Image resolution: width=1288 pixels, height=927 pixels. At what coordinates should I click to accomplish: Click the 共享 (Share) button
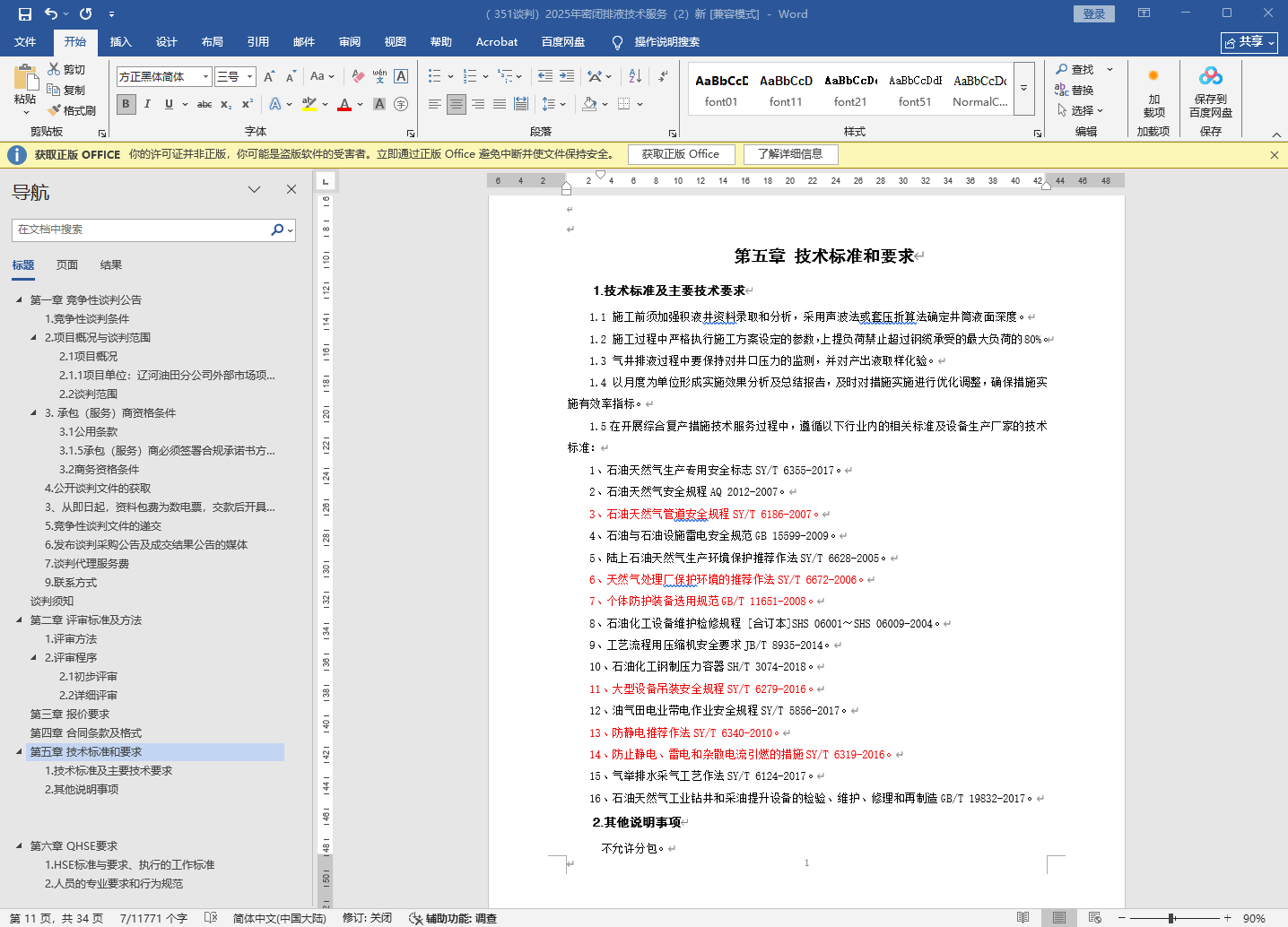coord(1249,42)
